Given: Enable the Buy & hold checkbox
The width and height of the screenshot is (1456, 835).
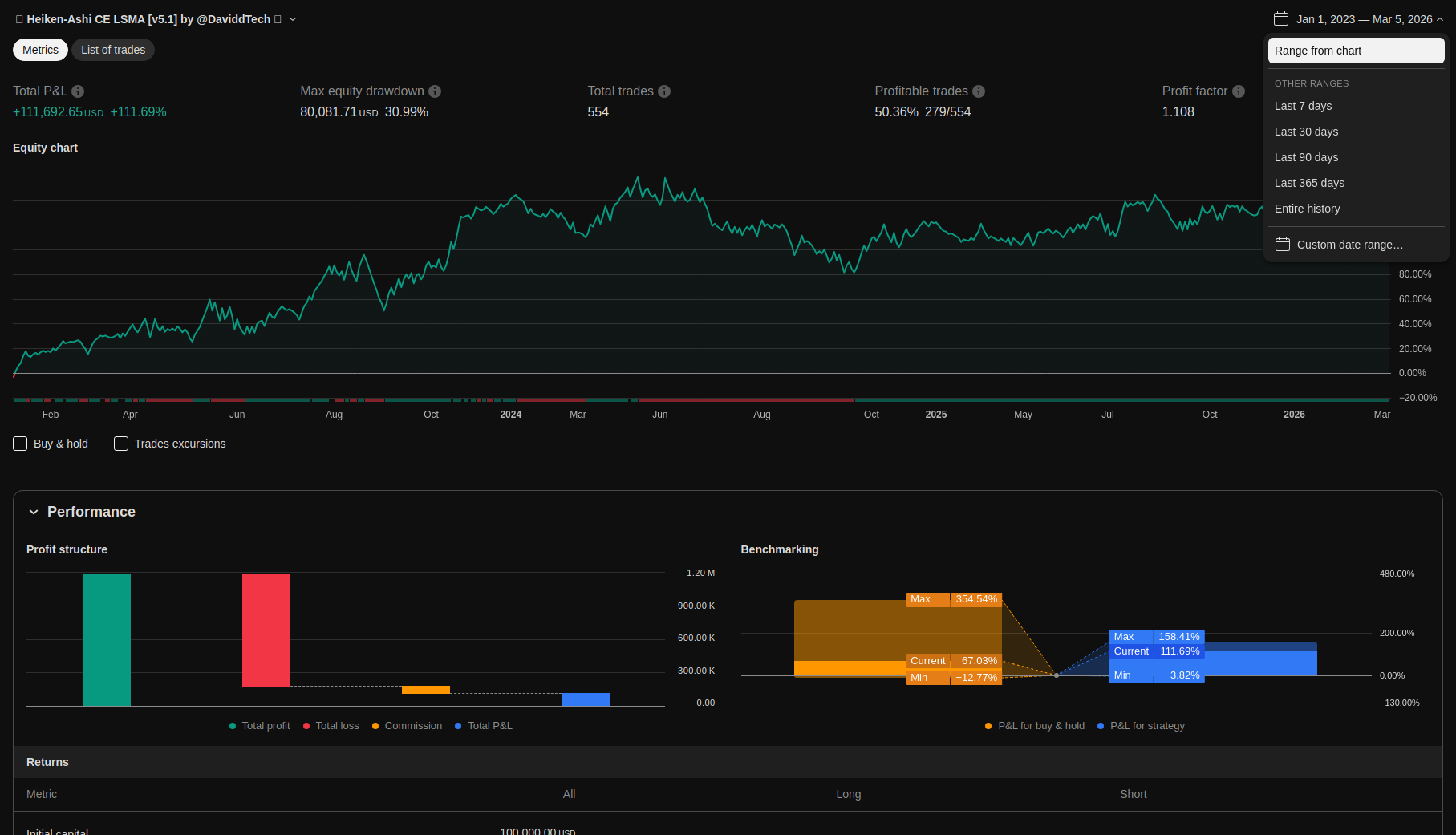Looking at the screenshot, I should pos(21,444).
